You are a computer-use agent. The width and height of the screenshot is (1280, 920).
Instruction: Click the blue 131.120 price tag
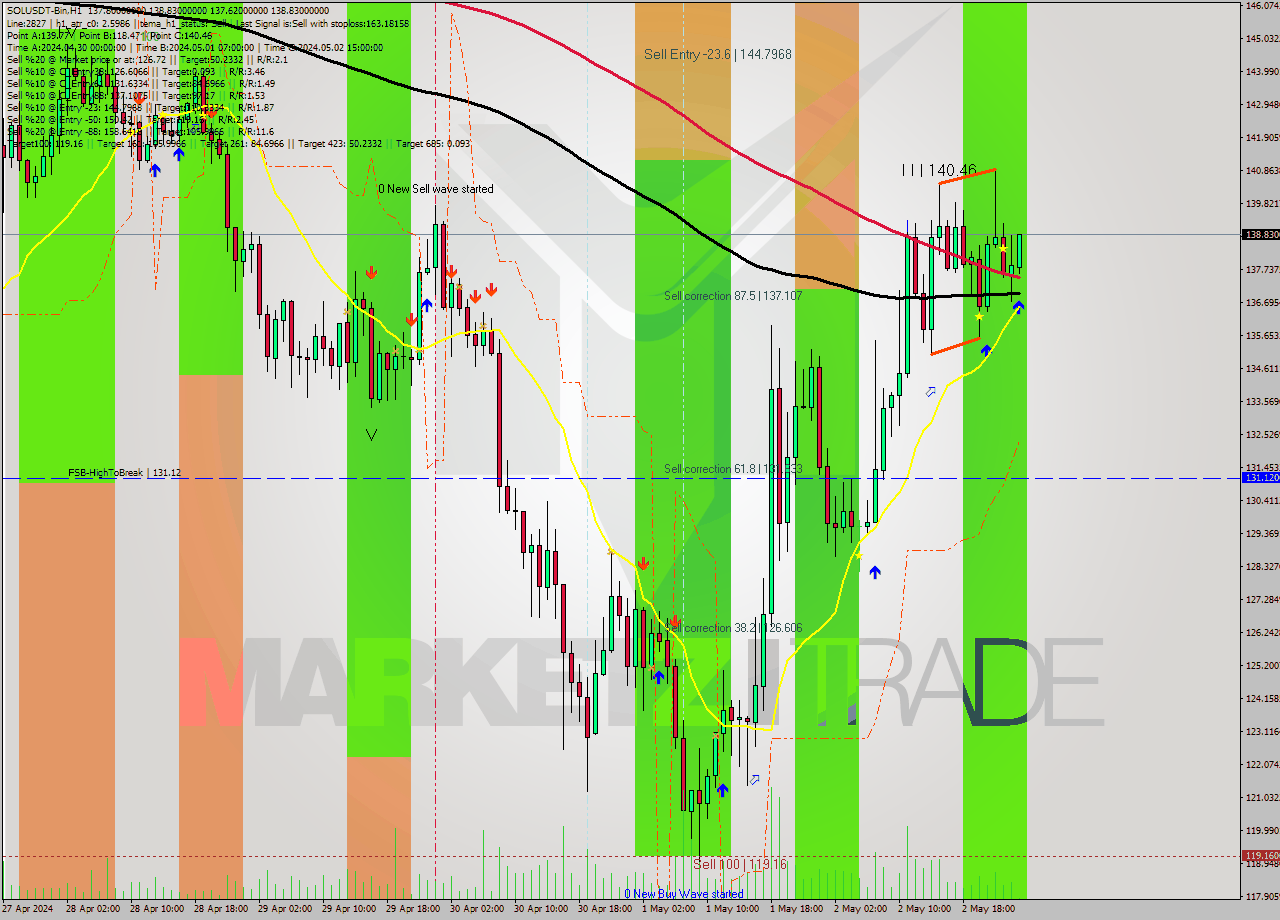click(1260, 478)
